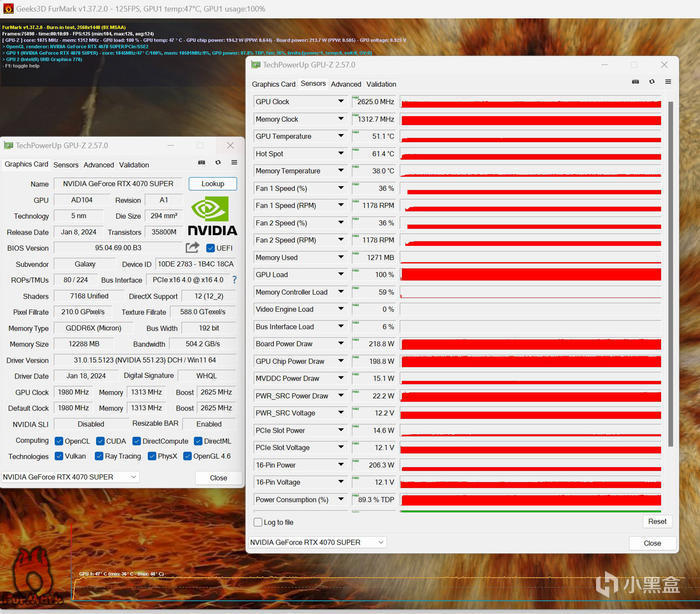The width and height of the screenshot is (700, 614).
Task: Open the GPU Load sensor dropdown
Action: click(341, 274)
